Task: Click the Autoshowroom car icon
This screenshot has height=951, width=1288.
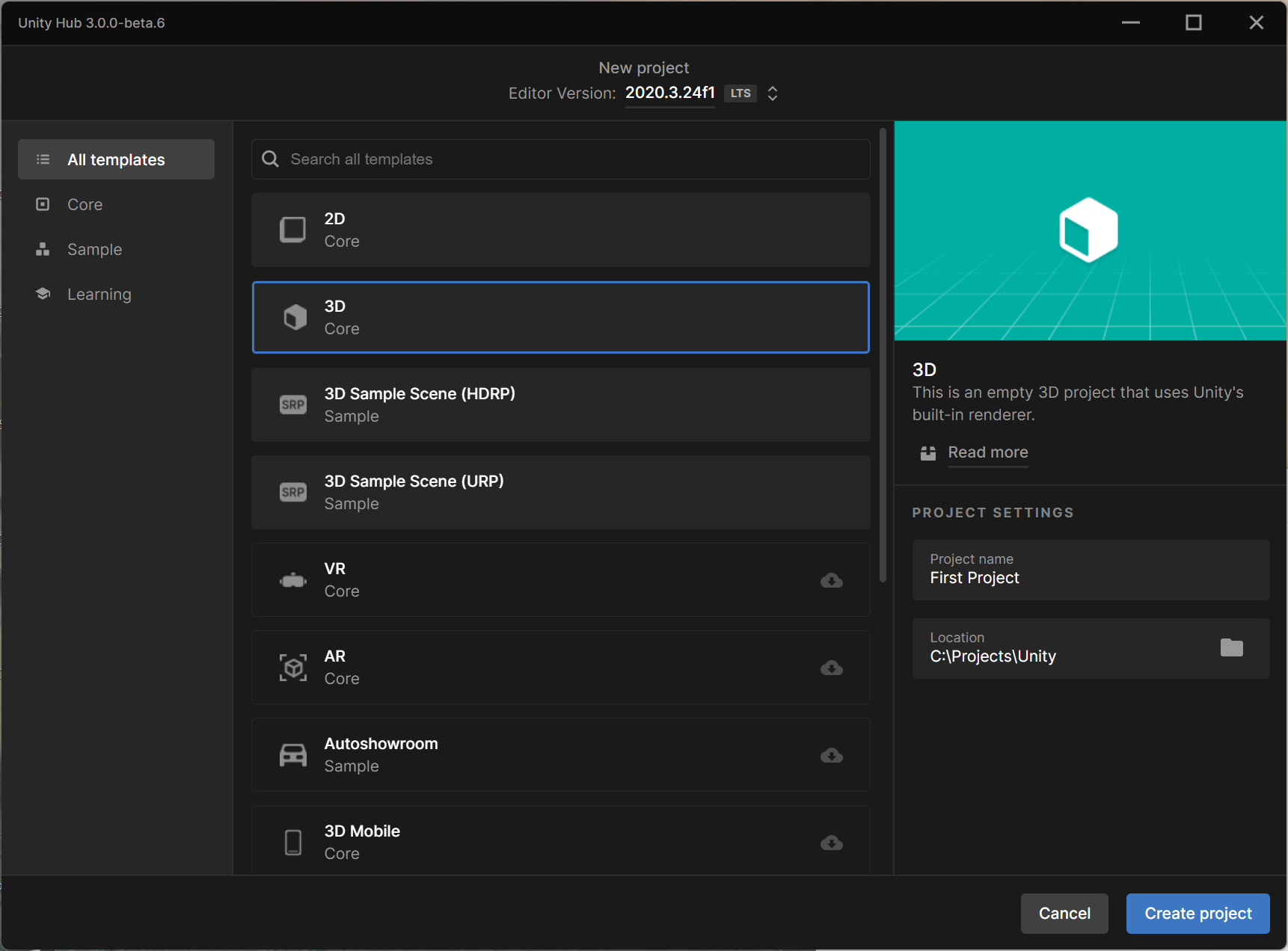Action: point(292,754)
